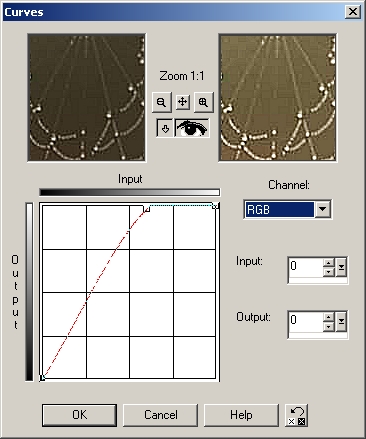Decrease the Output value with down arrow
Image resolution: width=366 pixels, height=439 pixels.
pyautogui.click(x=329, y=326)
